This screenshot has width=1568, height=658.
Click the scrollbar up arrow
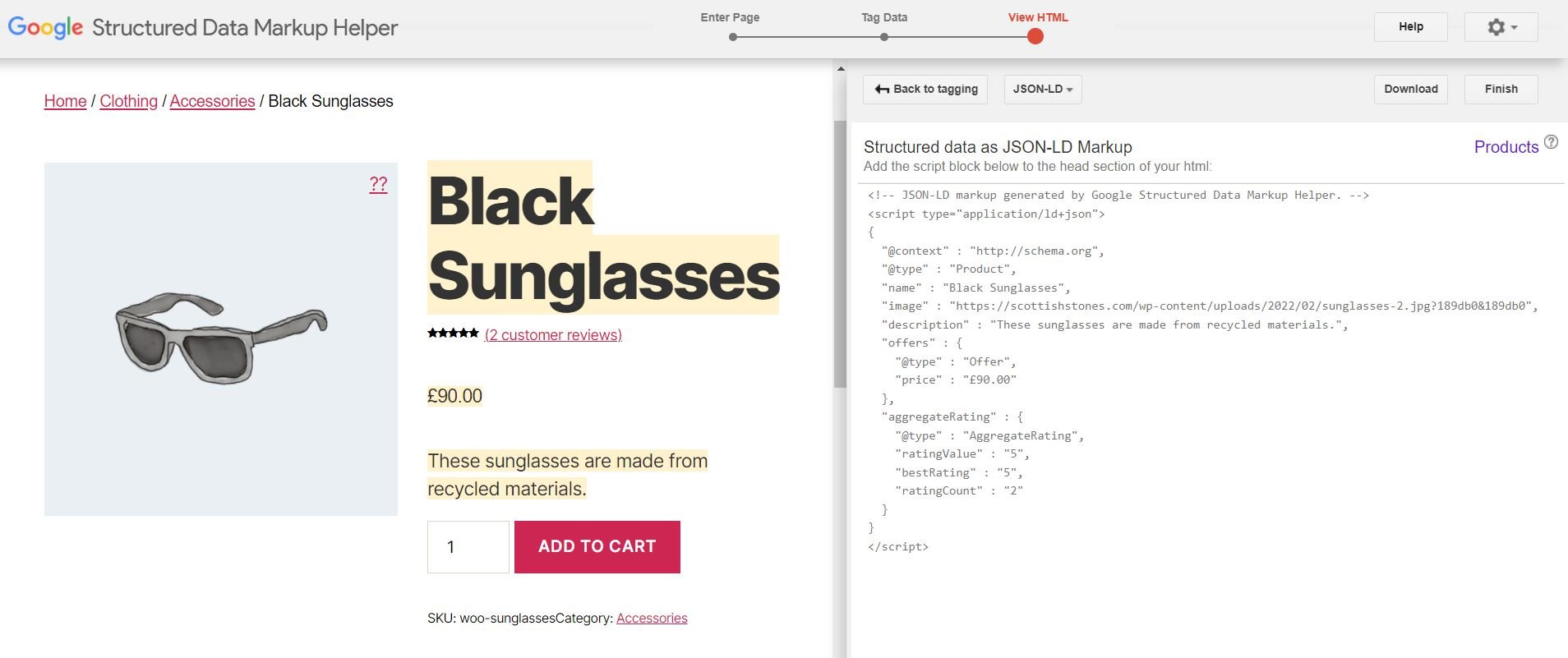[x=840, y=69]
